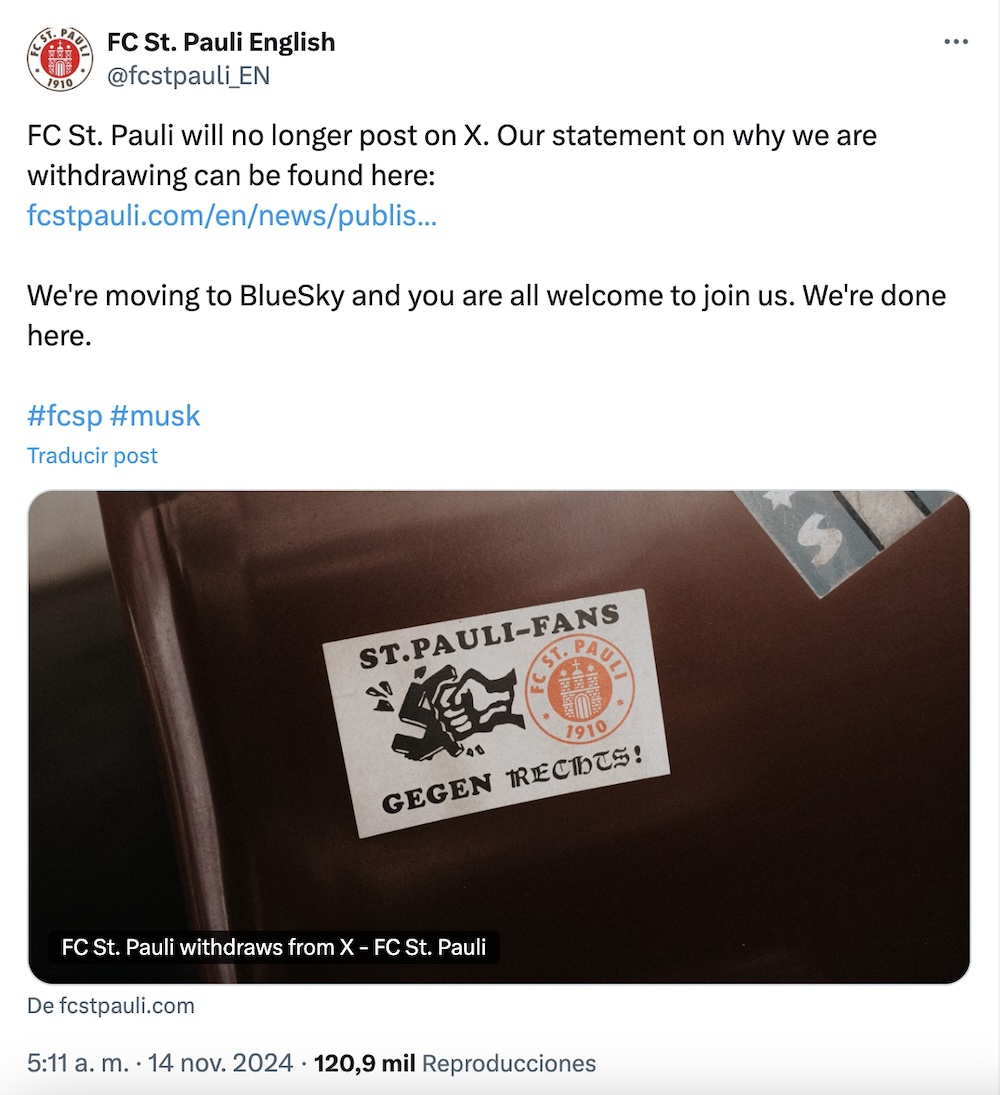View the "120,9 mil Reproducciones" count
Screen dimensions: 1000x1095
click(x=455, y=1063)
